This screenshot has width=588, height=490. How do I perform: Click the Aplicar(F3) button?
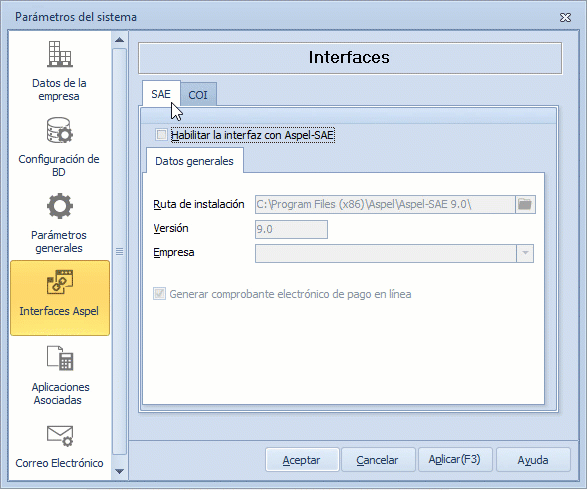(454, 460)
